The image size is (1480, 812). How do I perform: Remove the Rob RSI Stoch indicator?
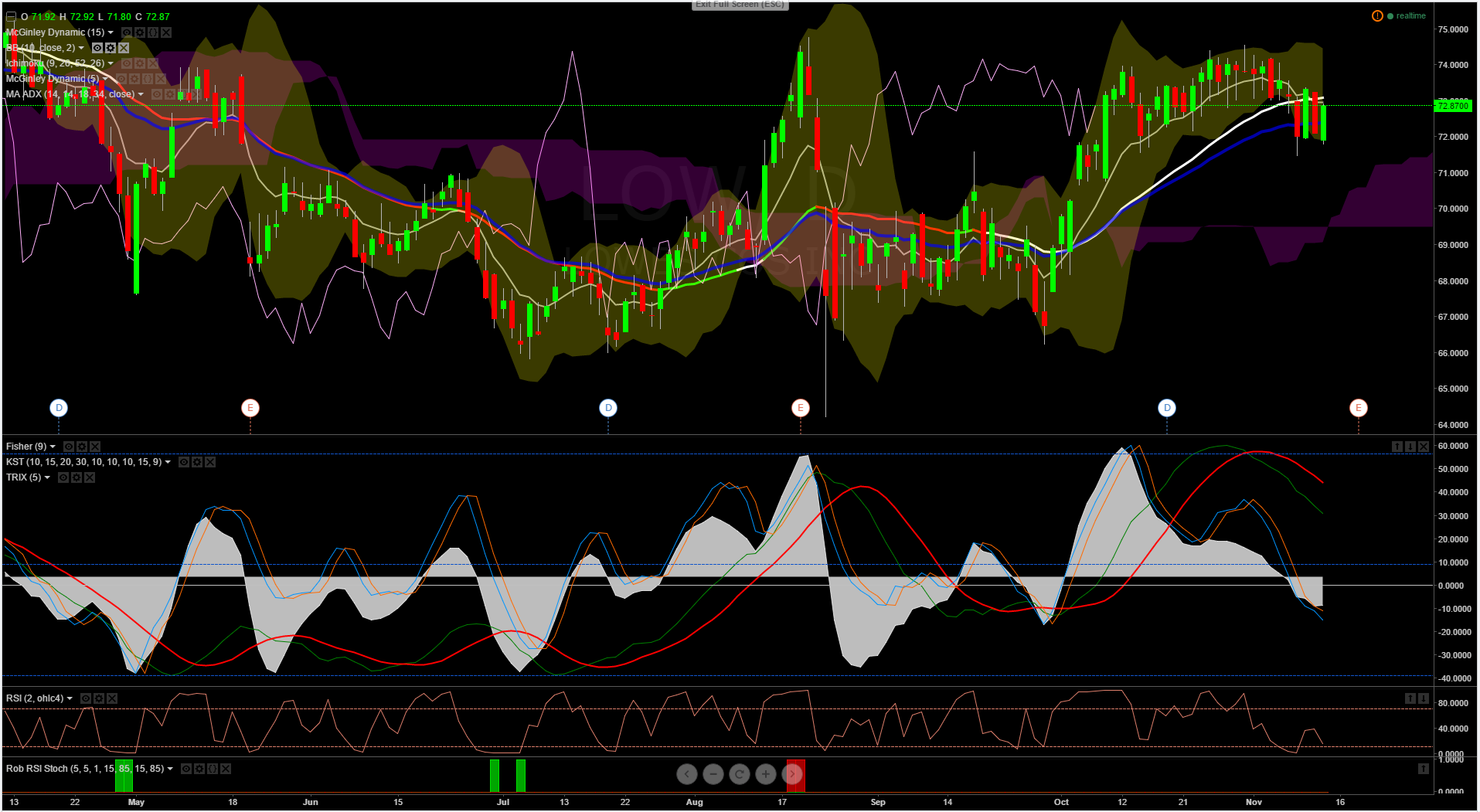point(226,769)
